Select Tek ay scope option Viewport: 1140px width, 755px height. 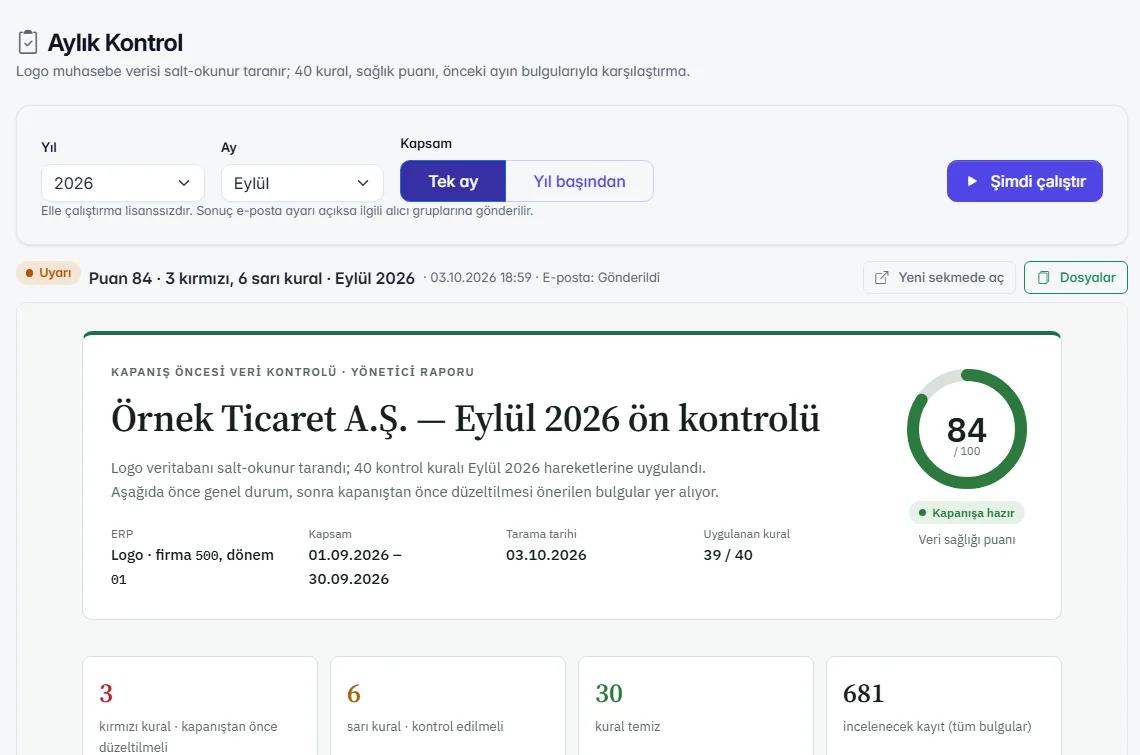(453, 181)
